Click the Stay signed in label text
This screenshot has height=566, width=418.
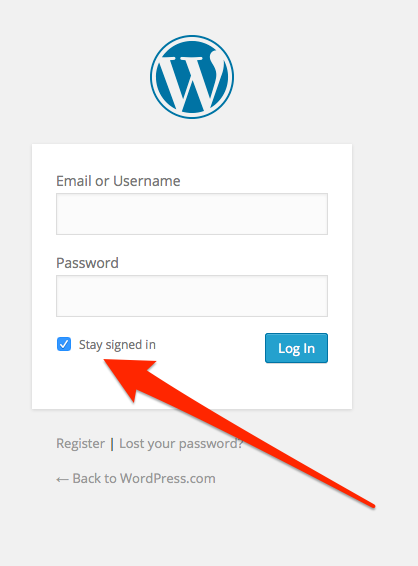117,345
